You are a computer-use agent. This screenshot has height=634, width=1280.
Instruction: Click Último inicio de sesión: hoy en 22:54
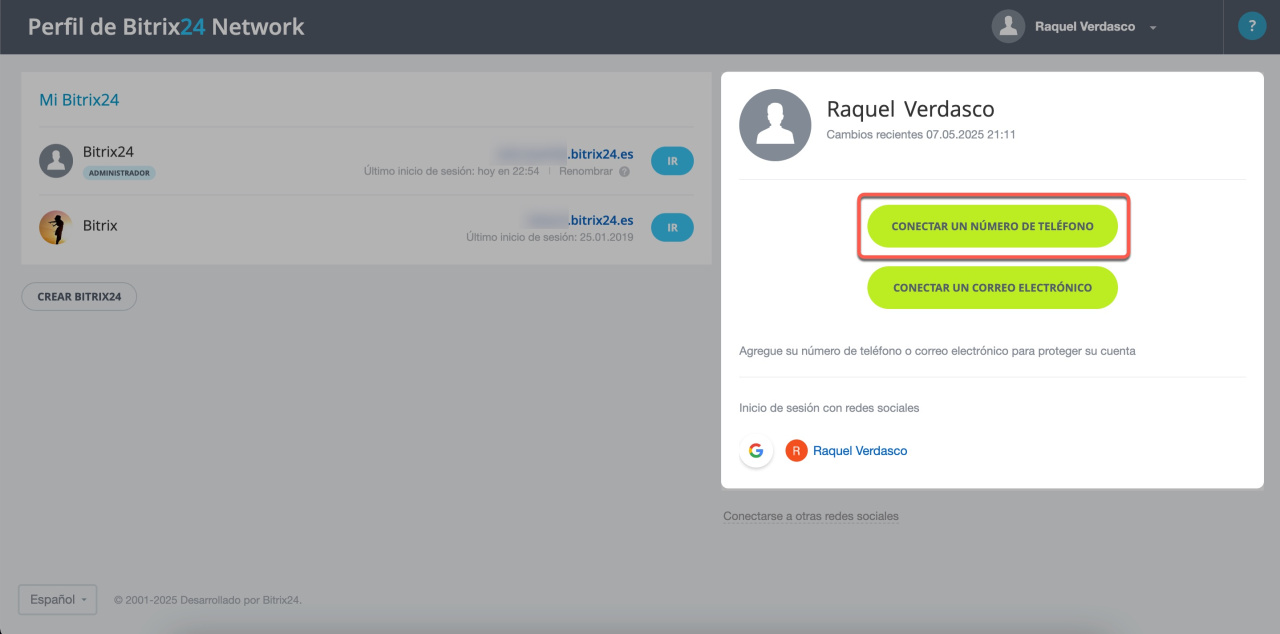click(451, 172)
